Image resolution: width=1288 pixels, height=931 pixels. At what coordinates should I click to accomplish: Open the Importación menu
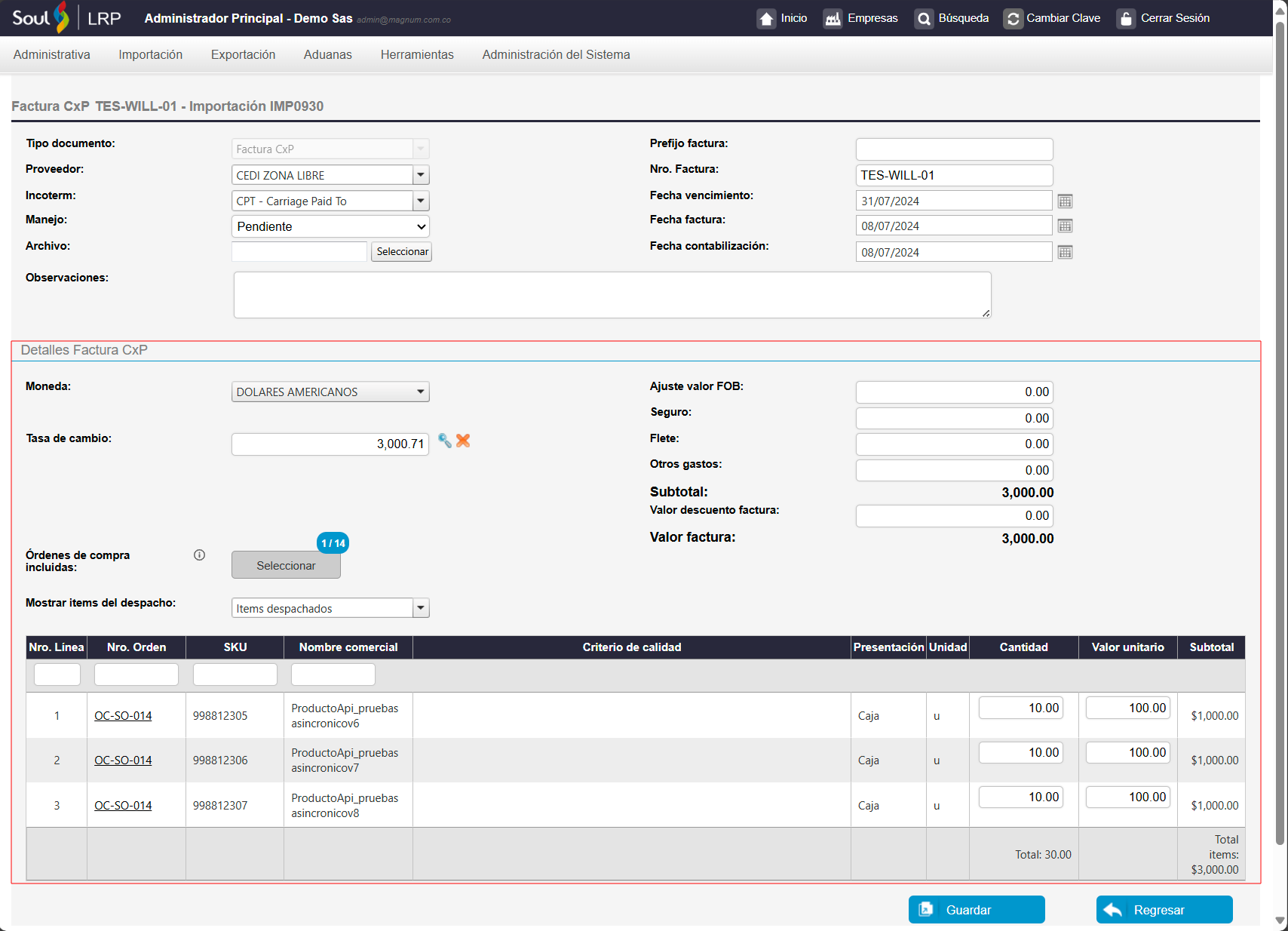(150, 55)
